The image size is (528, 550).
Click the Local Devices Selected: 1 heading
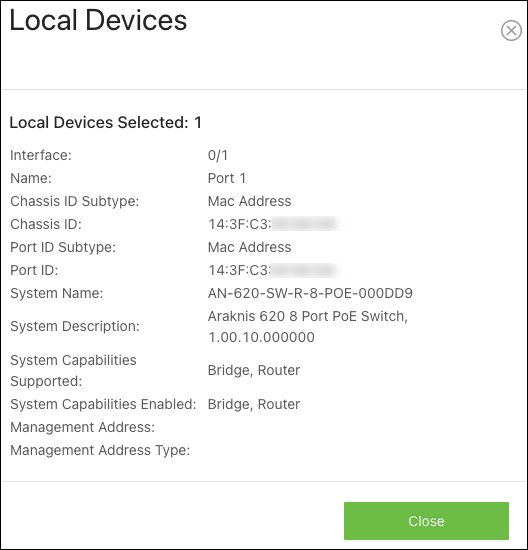[x=106, y=122]
